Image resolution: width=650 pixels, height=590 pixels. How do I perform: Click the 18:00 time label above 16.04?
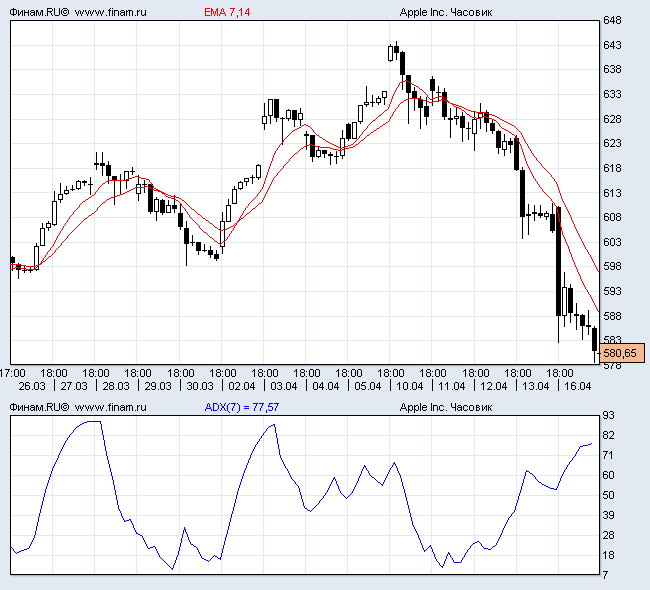(560, 373)
